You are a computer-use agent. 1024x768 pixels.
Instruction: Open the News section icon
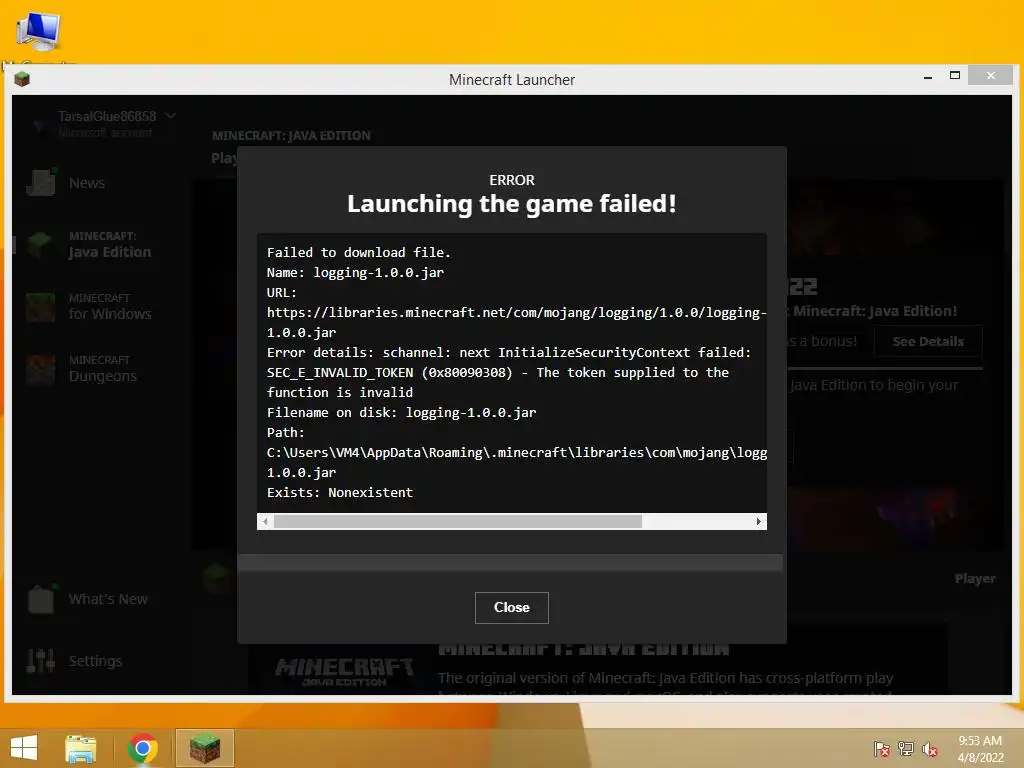[40, 182]
